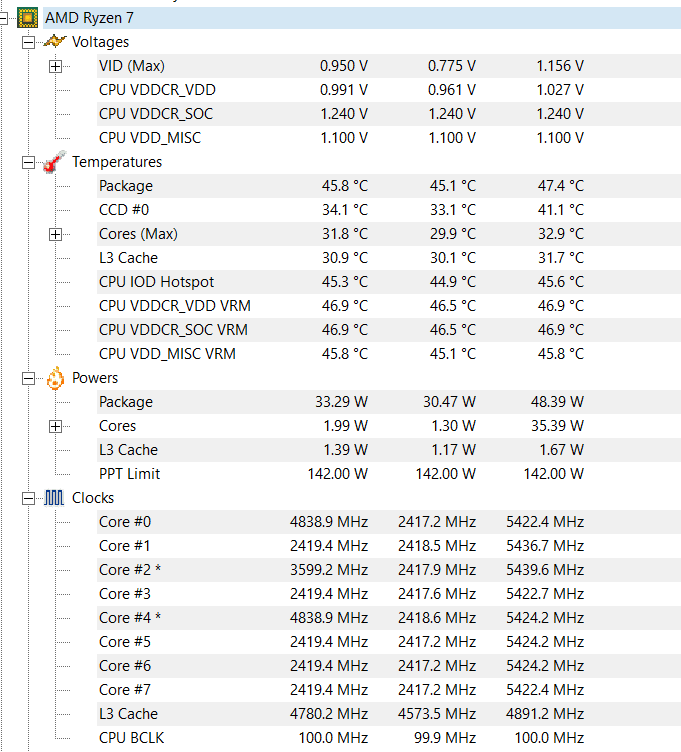Click the AMD Ryzen 7 CPU chip icon
Screen dimensions: 681x752
pos(27,18)
